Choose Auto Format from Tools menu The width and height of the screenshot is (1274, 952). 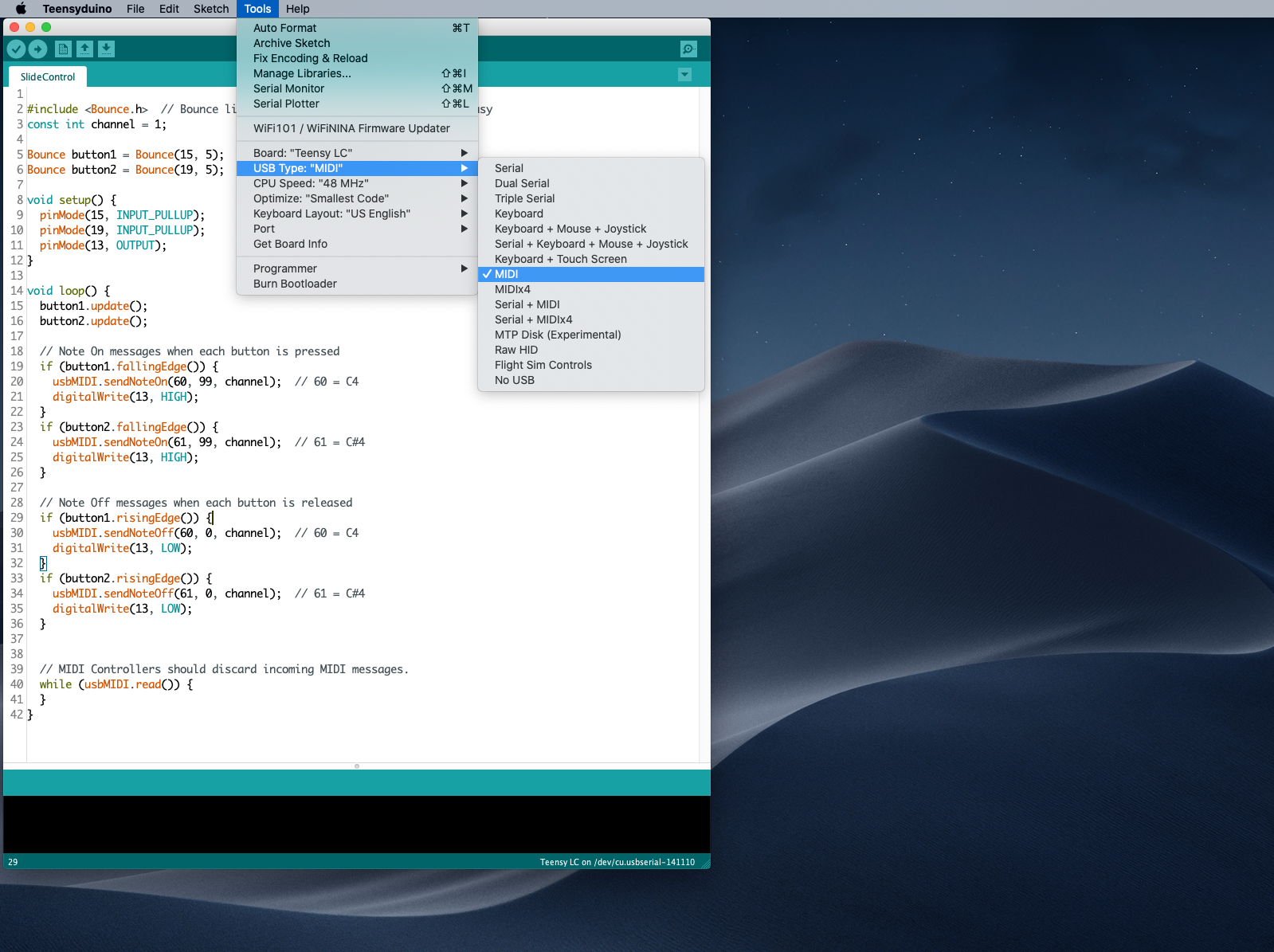357,28
